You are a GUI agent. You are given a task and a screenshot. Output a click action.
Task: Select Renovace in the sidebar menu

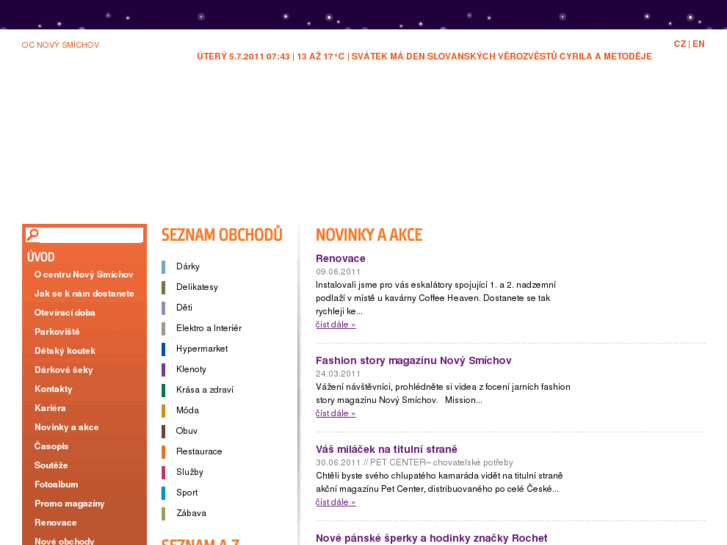tap(56, 522)
